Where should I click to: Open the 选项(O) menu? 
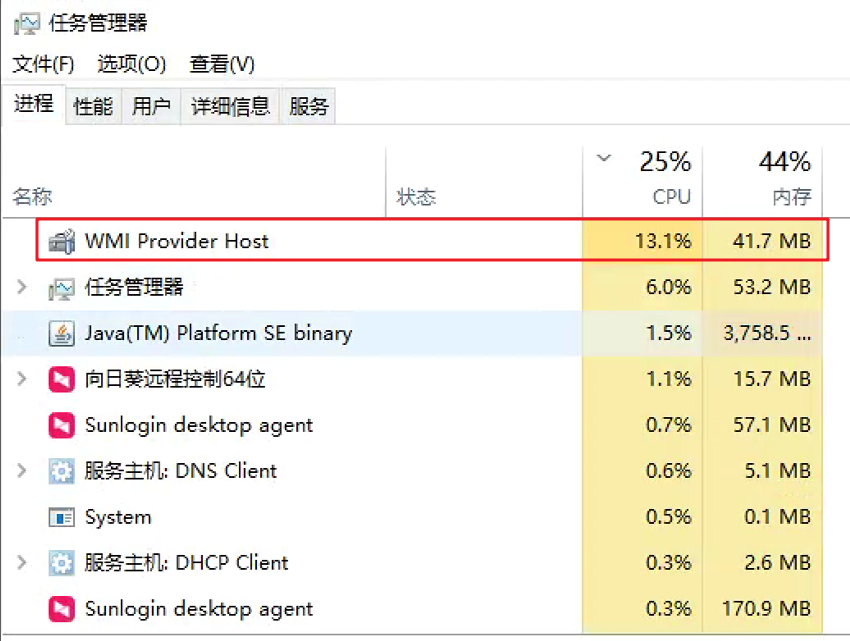coord(132,64)
